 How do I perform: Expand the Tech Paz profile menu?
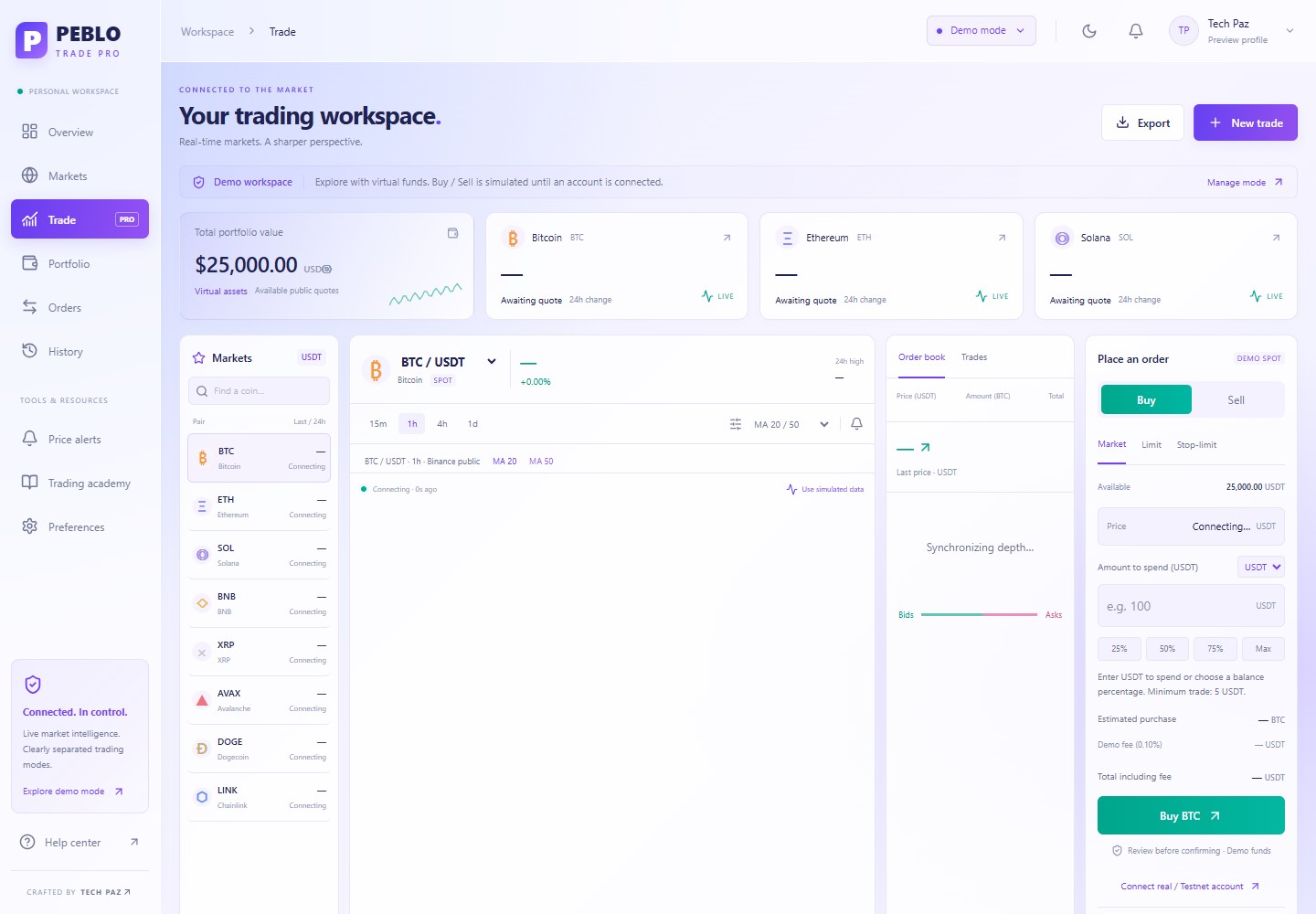(1233, 31)
